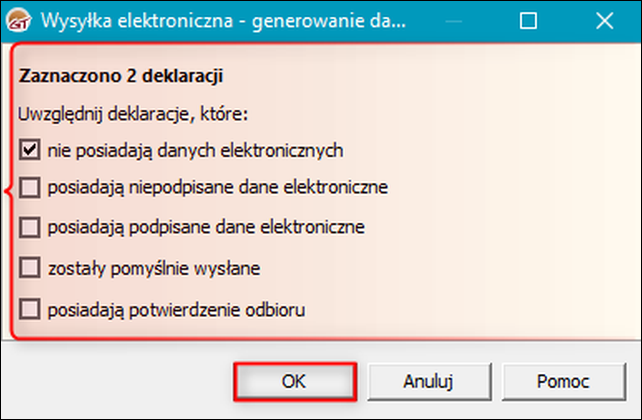
Task: Enable 'posiadają niepodpisane dane elektroniczne' checkbox
Action: (29, 187)
